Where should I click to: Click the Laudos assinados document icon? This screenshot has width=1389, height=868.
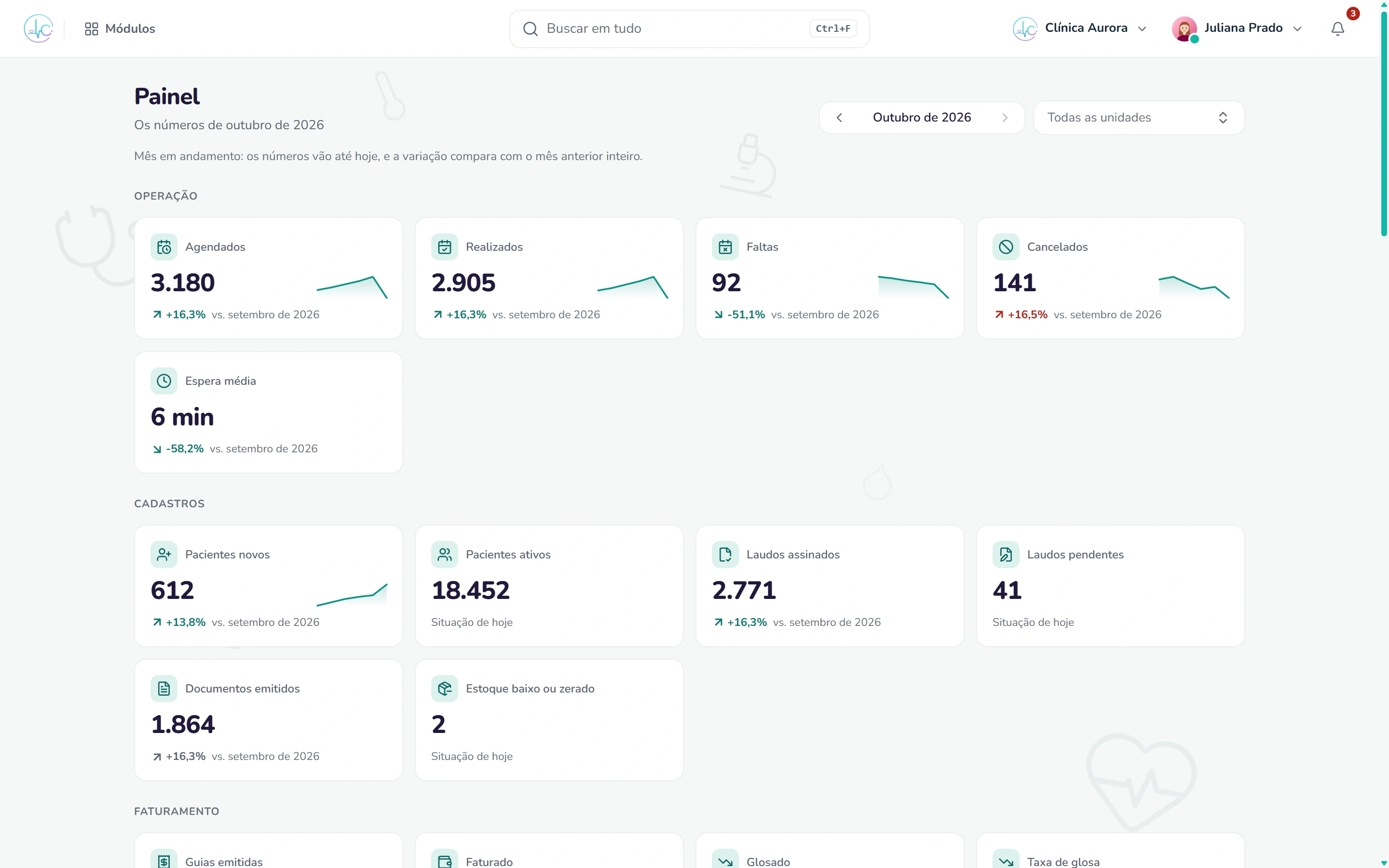[725, 555]
